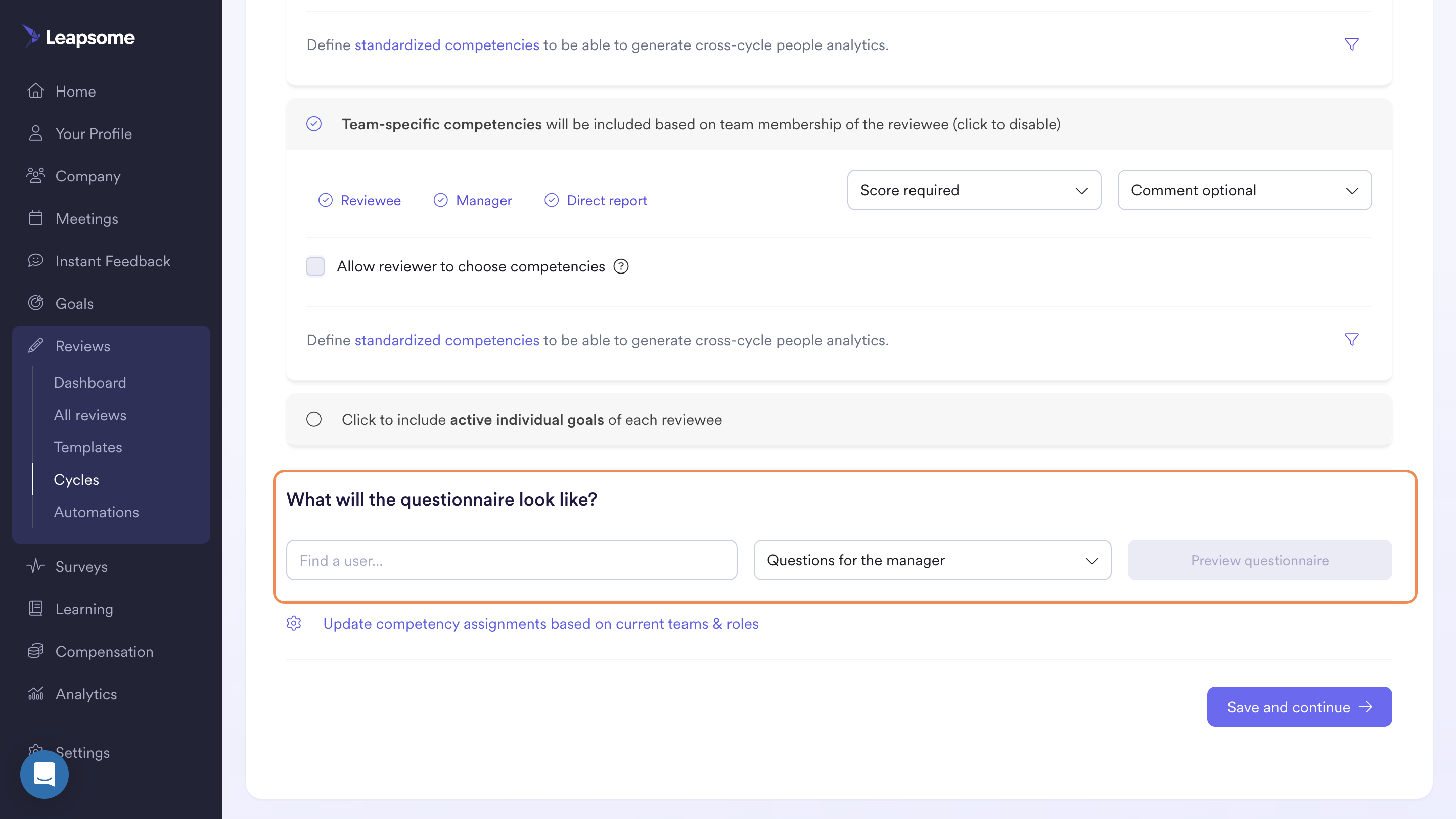Click the Instant Feedback chat icon
This screenshot has width=1456, height=819.
35,260
